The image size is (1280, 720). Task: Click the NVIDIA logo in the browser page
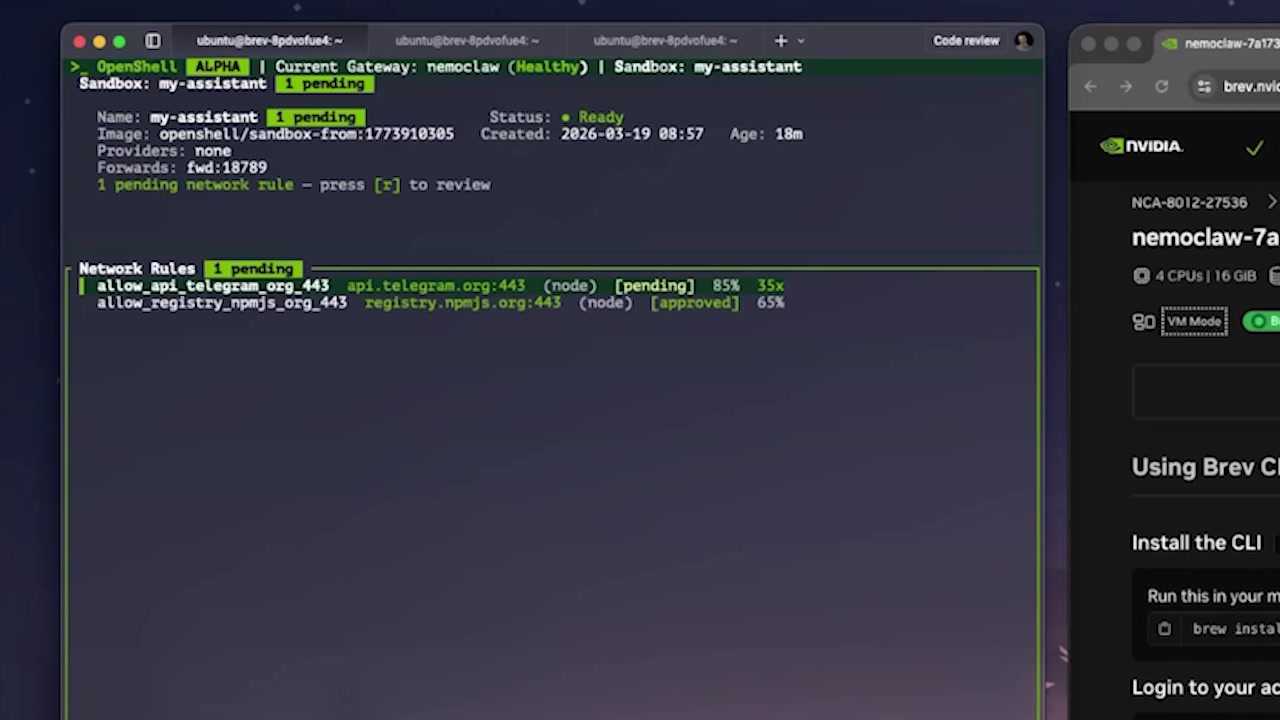1141,146
